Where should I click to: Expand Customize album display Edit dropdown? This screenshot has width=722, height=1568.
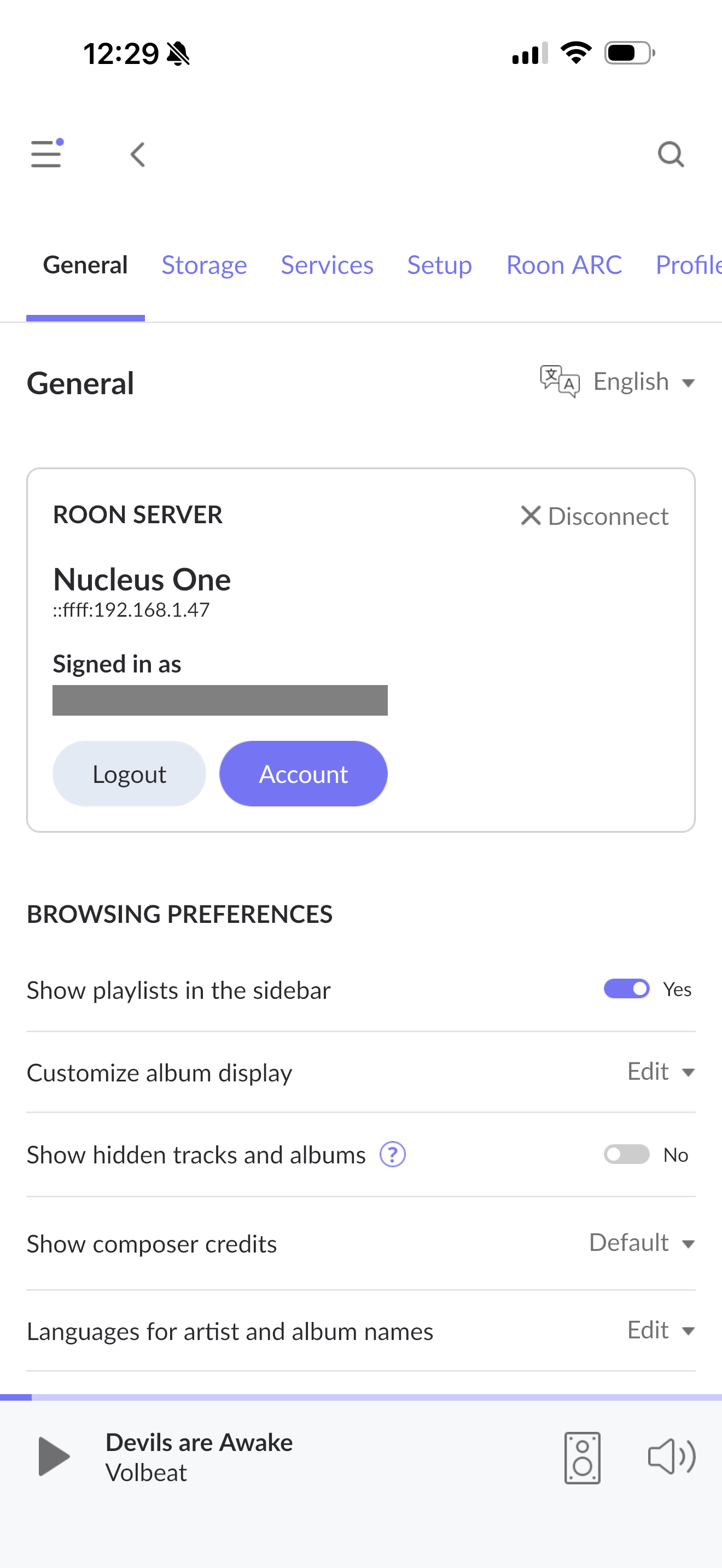coord(661,1072)
